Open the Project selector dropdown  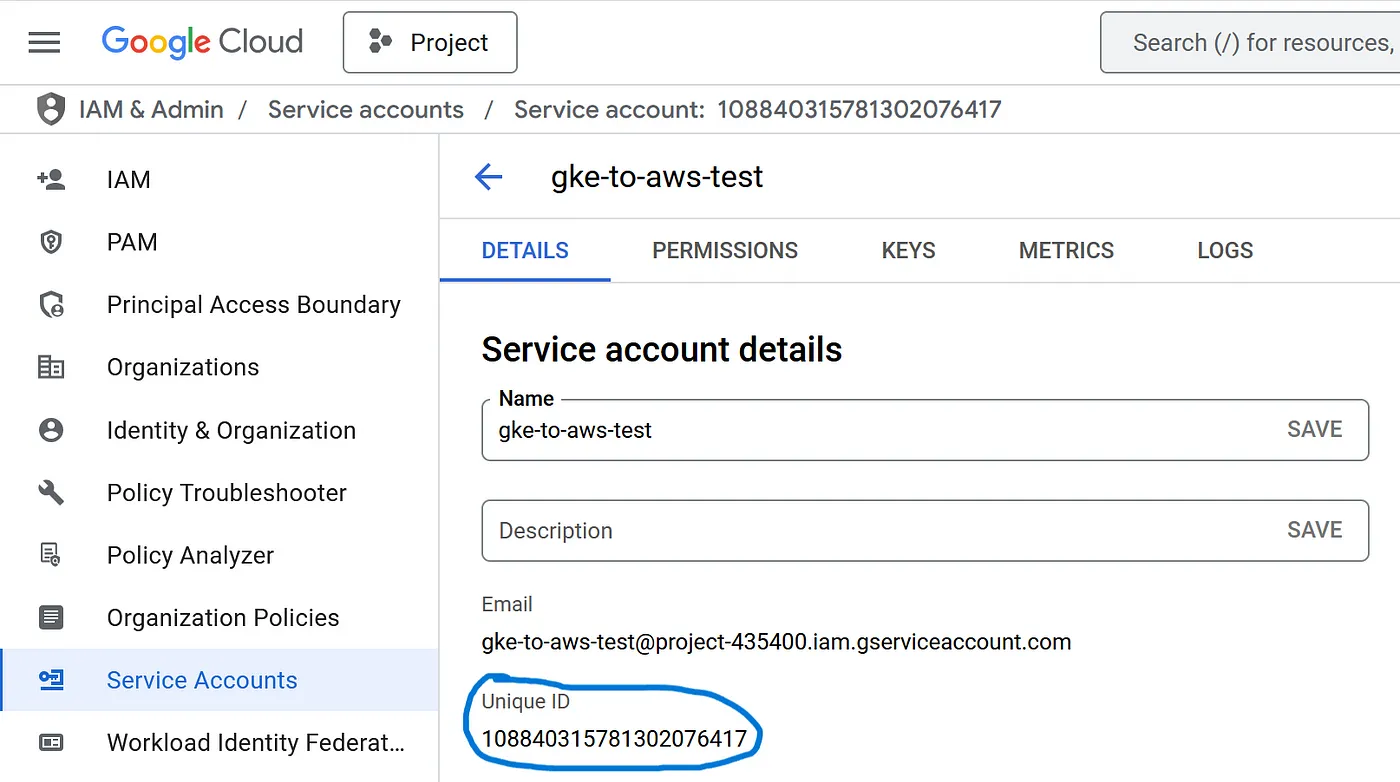click(x=430, y=43)
